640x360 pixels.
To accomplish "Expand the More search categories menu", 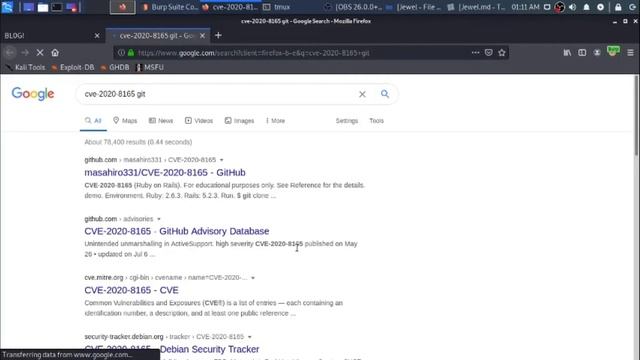I will pyautogui.click(x=276, y=121).
